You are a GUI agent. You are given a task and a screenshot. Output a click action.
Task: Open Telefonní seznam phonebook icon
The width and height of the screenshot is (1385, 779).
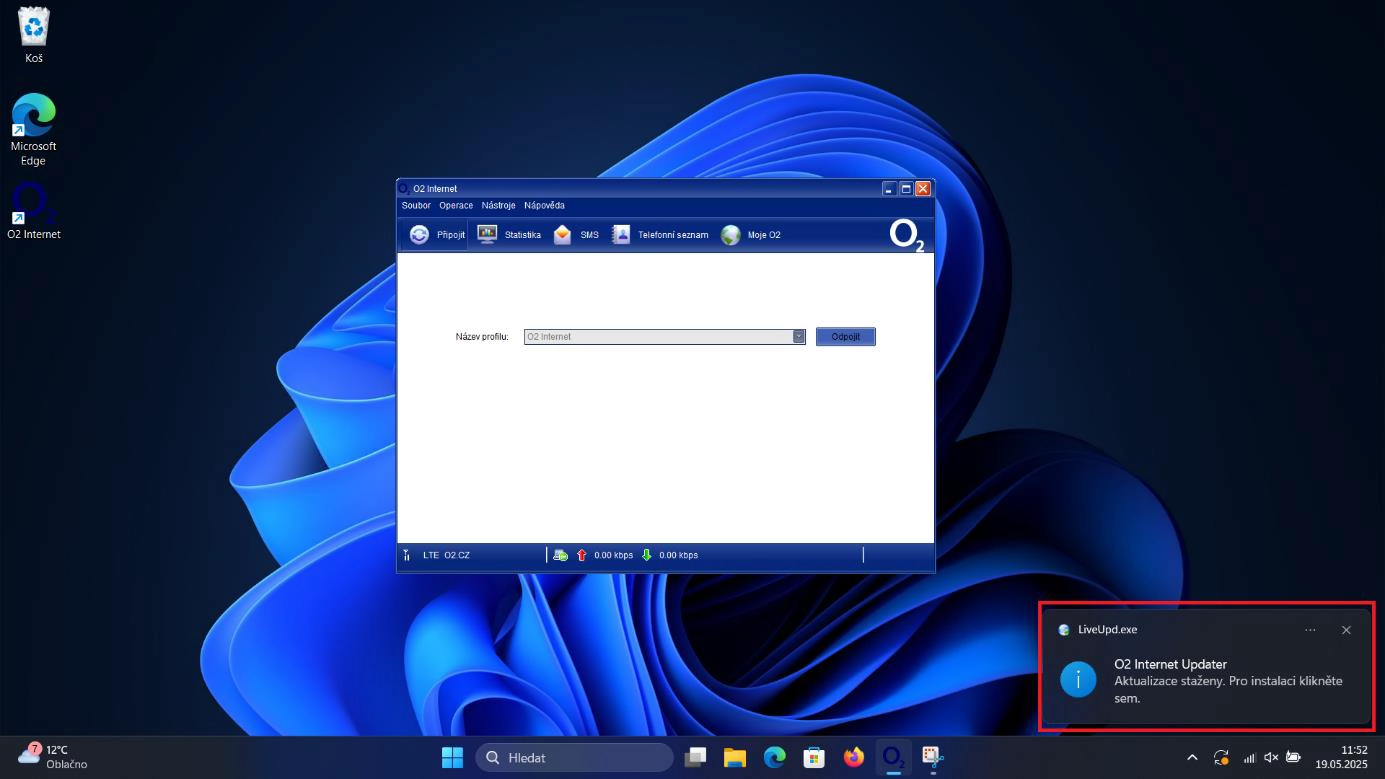tap(621, 235)
